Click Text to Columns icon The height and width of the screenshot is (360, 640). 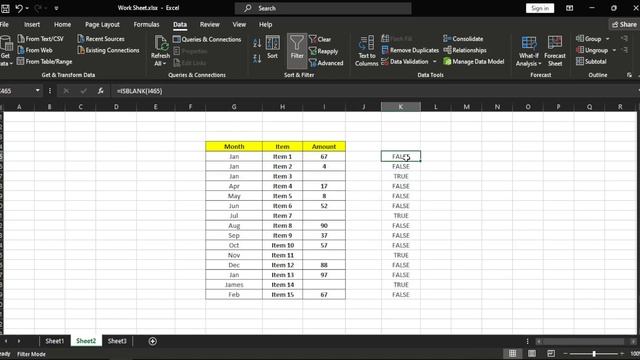pyautogui.click(x=366, y=42)
